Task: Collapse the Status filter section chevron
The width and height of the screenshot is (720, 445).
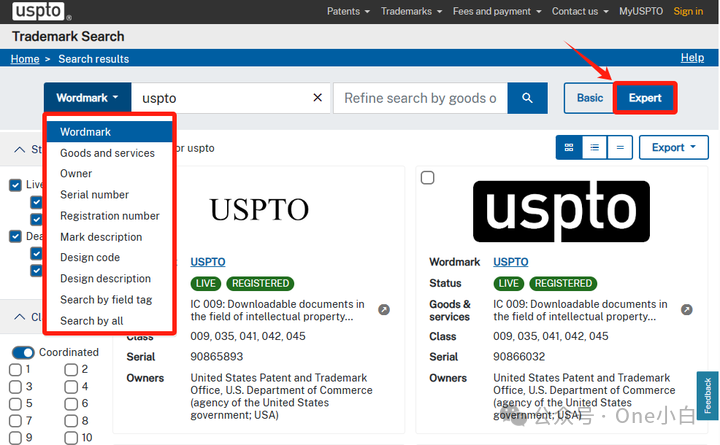Action: 19,149
